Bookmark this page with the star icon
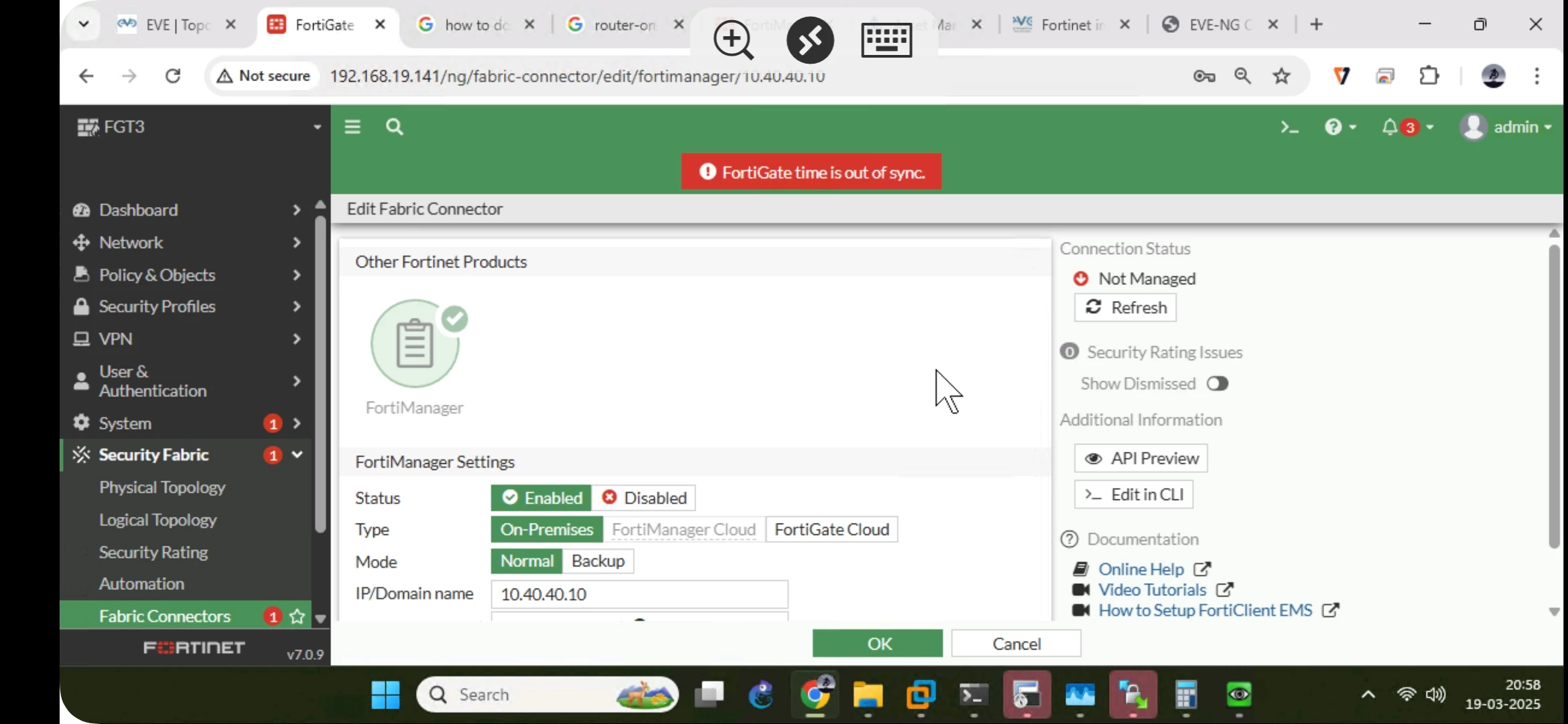The width and height of the screenshot is (1568, 724). (1282, 76)
